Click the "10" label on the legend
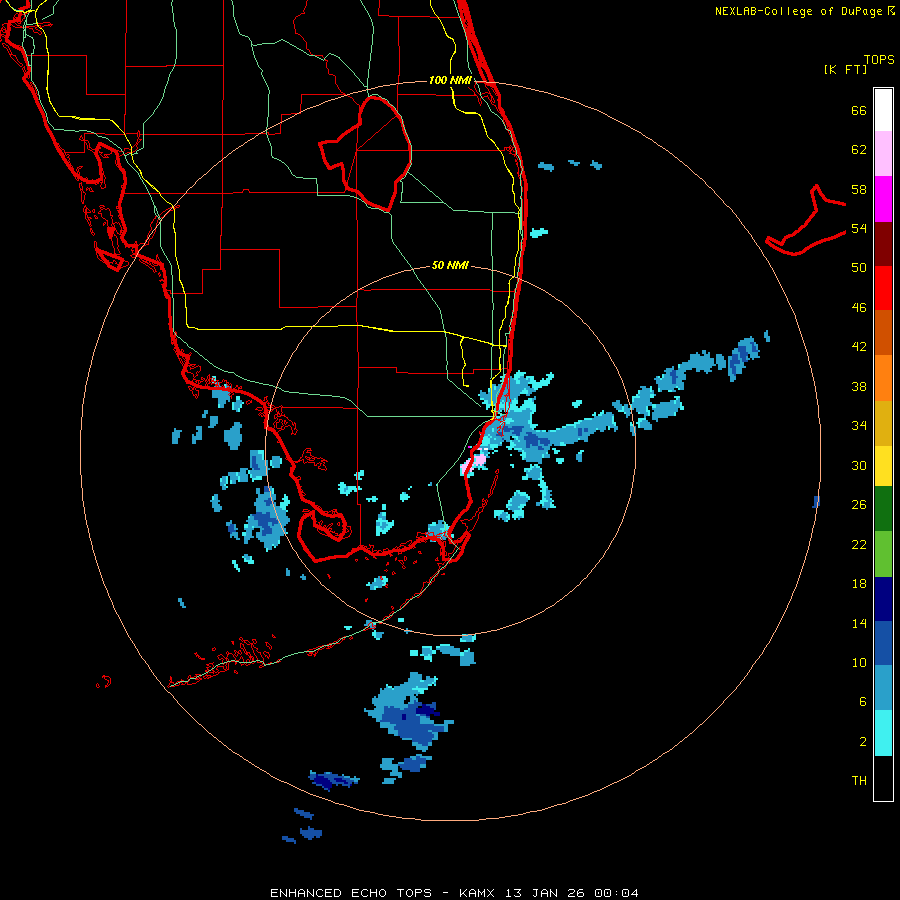Screen dimensions: 900x900 859,663
